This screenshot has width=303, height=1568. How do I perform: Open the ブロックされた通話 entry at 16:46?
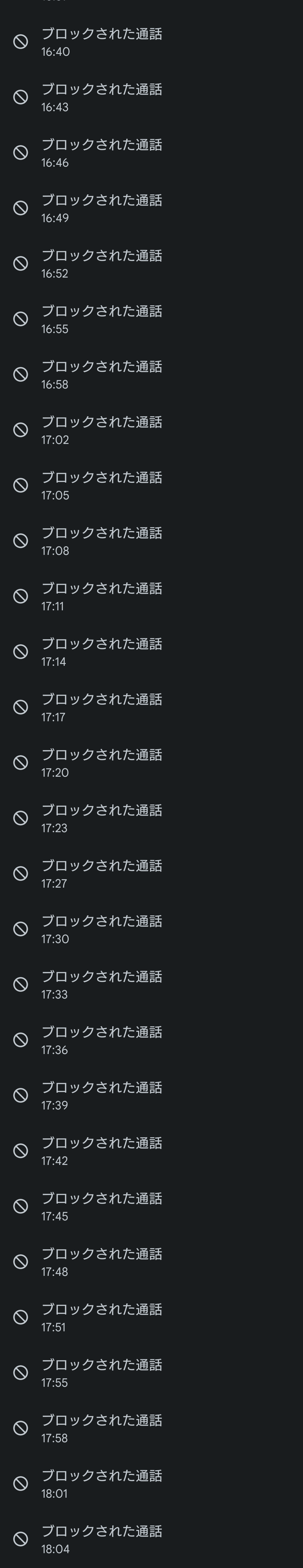(x=151, y=153)
